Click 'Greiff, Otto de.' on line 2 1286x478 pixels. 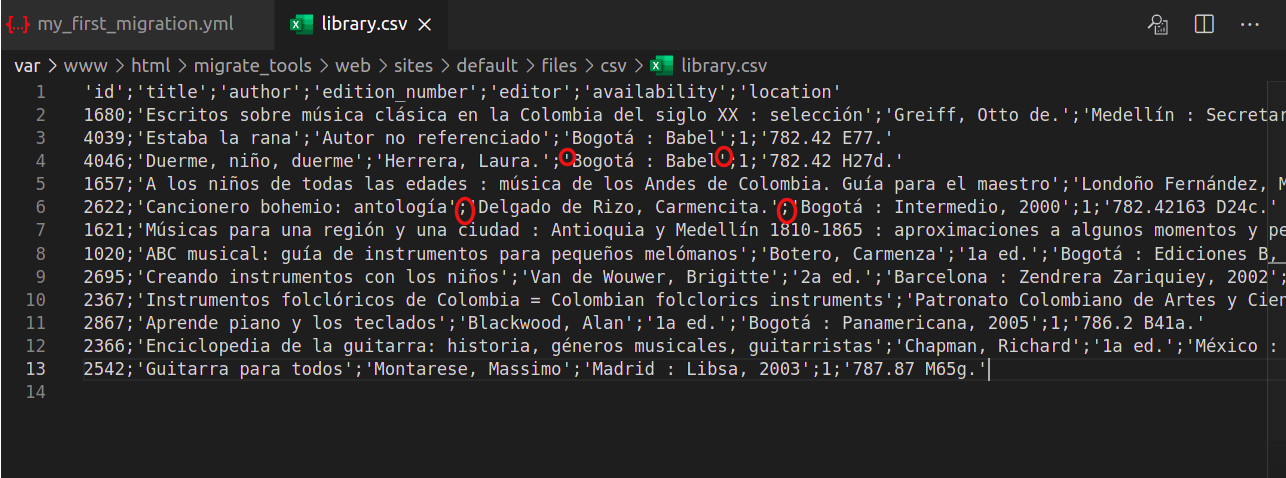(978, 115)
